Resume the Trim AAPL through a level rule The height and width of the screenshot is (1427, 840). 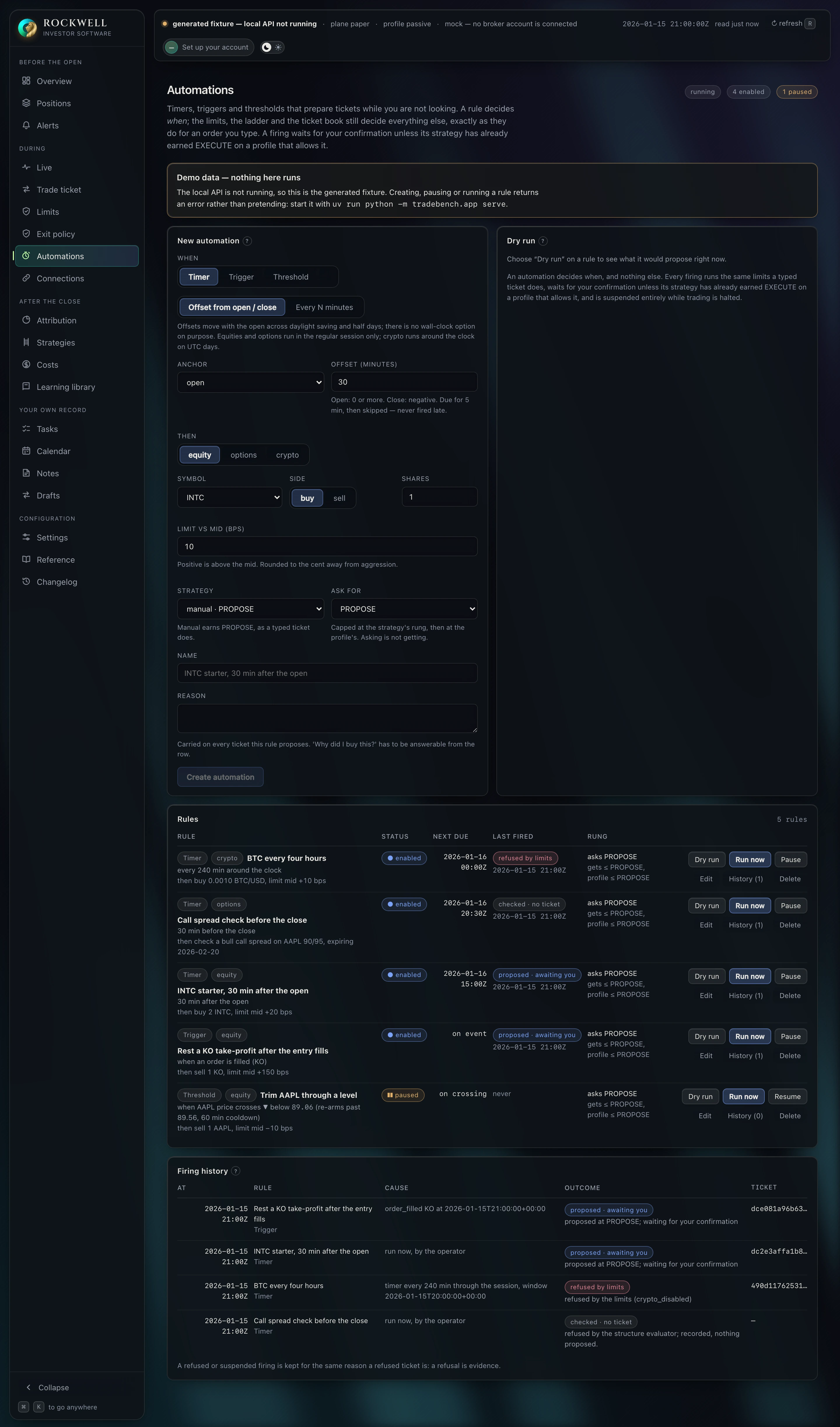click(x=787, y=1097)
